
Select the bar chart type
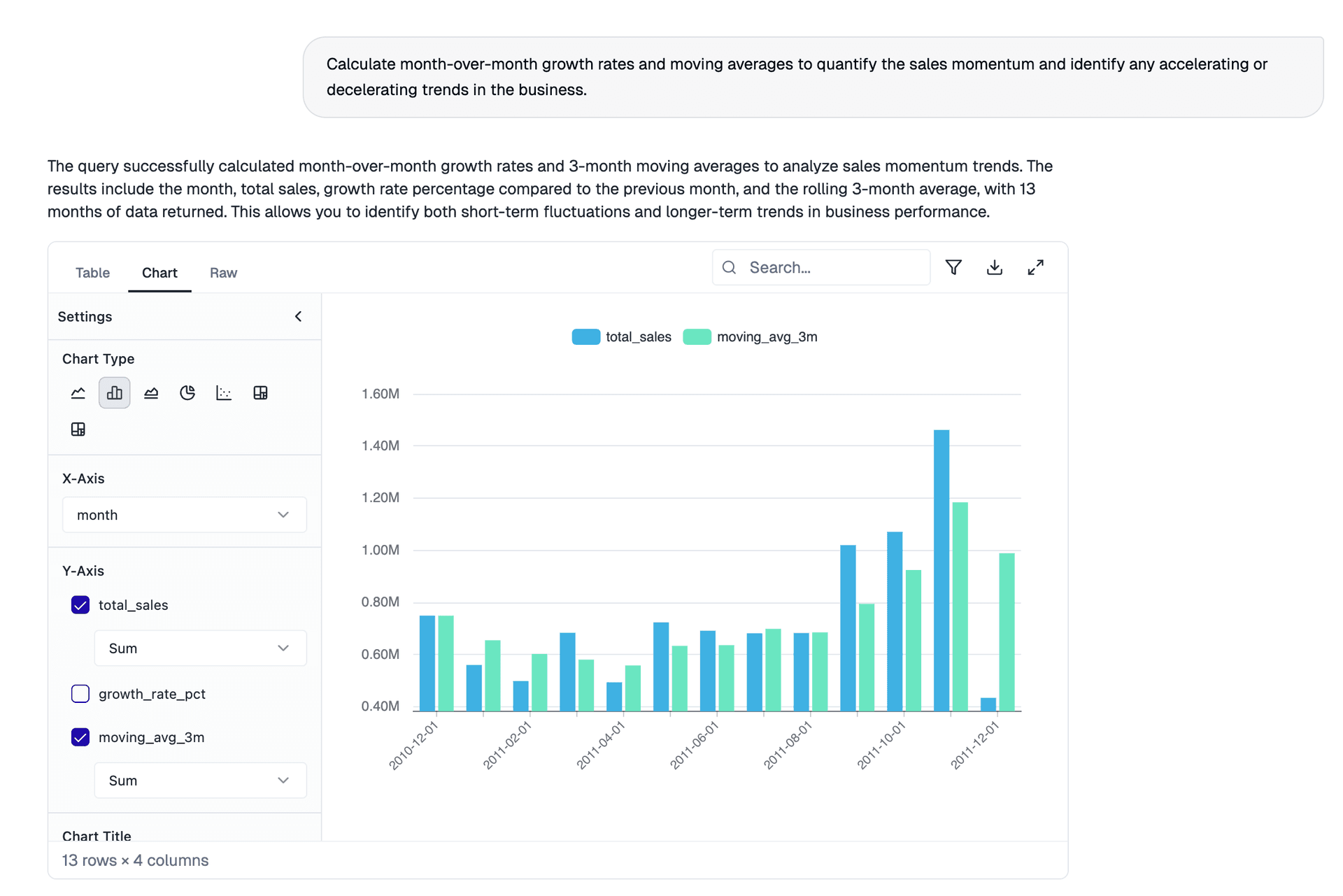coord(114,392)
